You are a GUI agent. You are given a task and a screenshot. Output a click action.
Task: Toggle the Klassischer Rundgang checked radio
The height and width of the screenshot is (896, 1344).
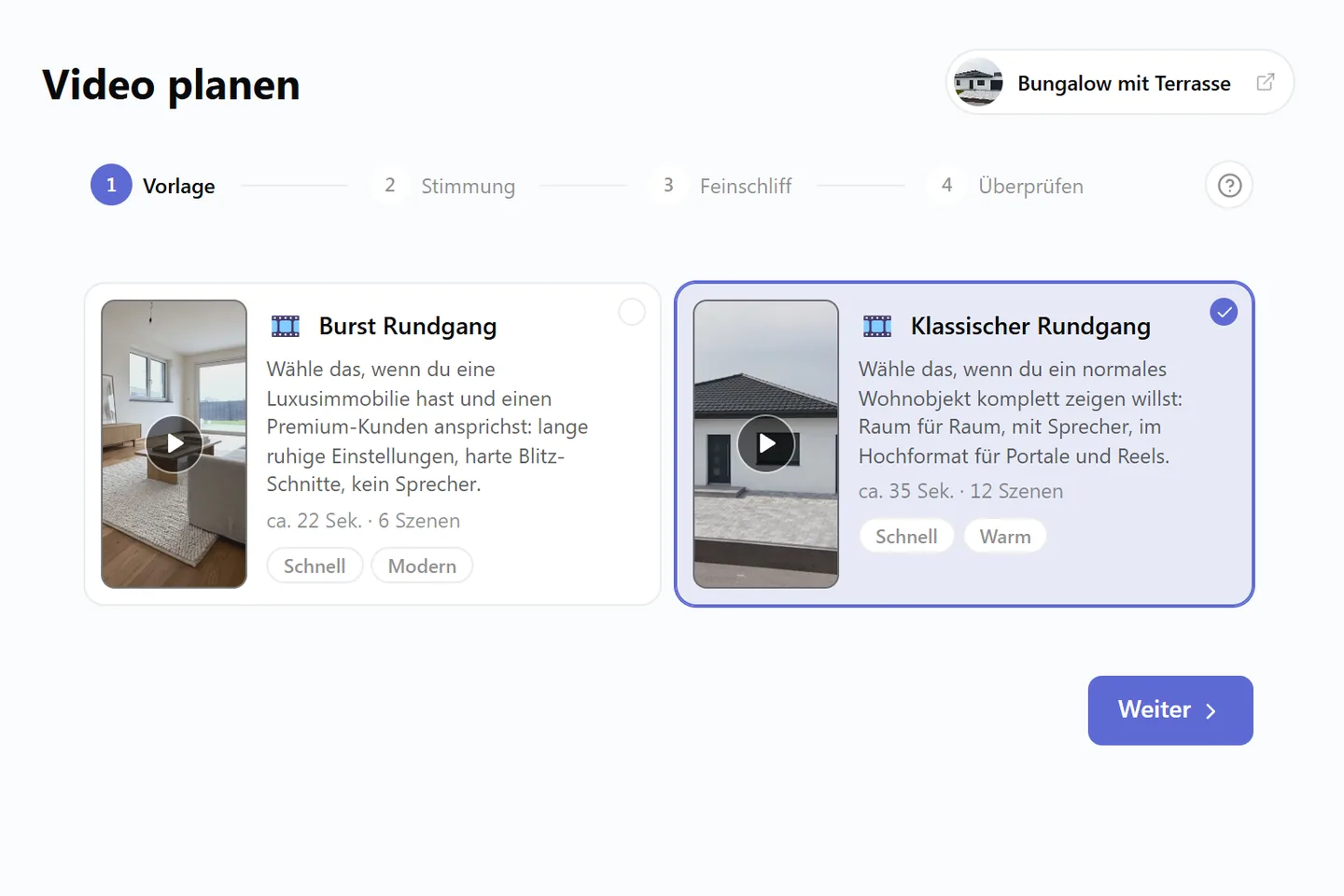[1224, 312]
